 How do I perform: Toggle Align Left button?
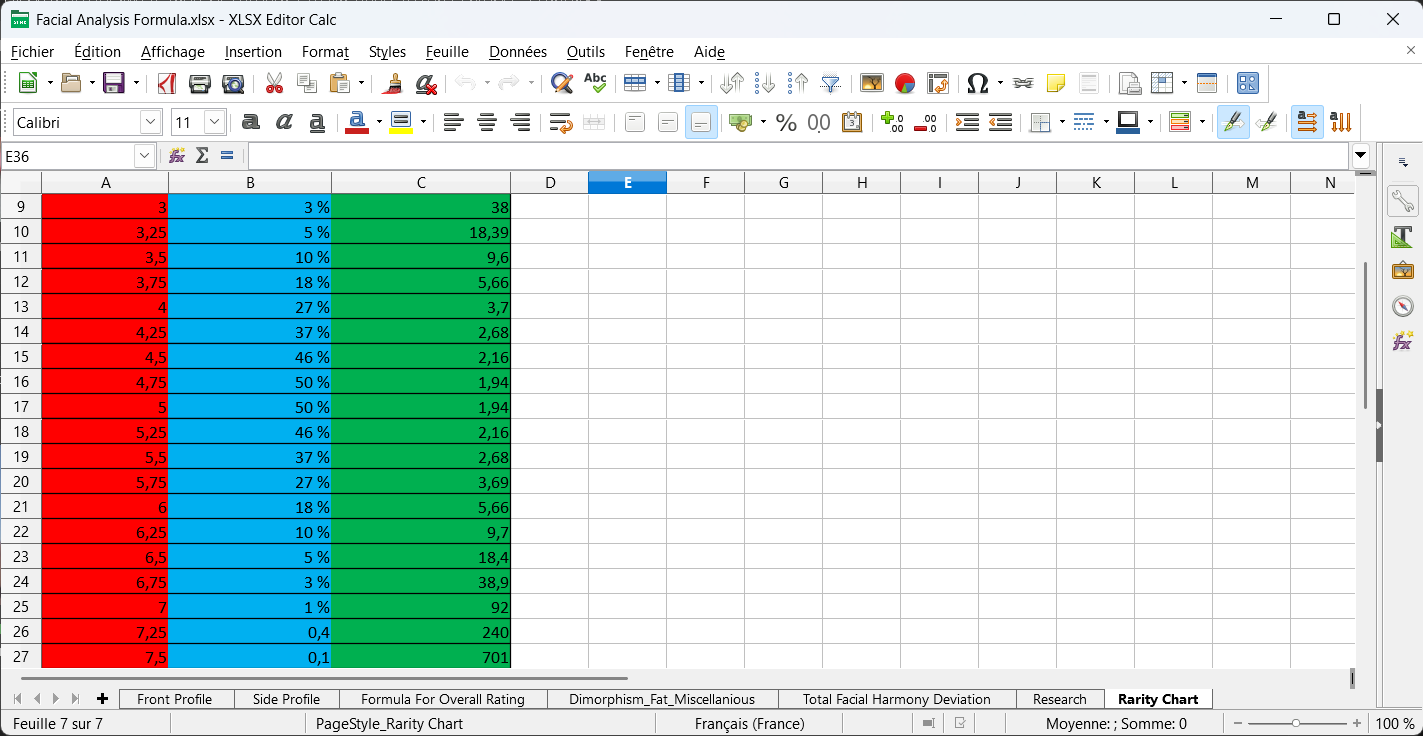(454, 122)
